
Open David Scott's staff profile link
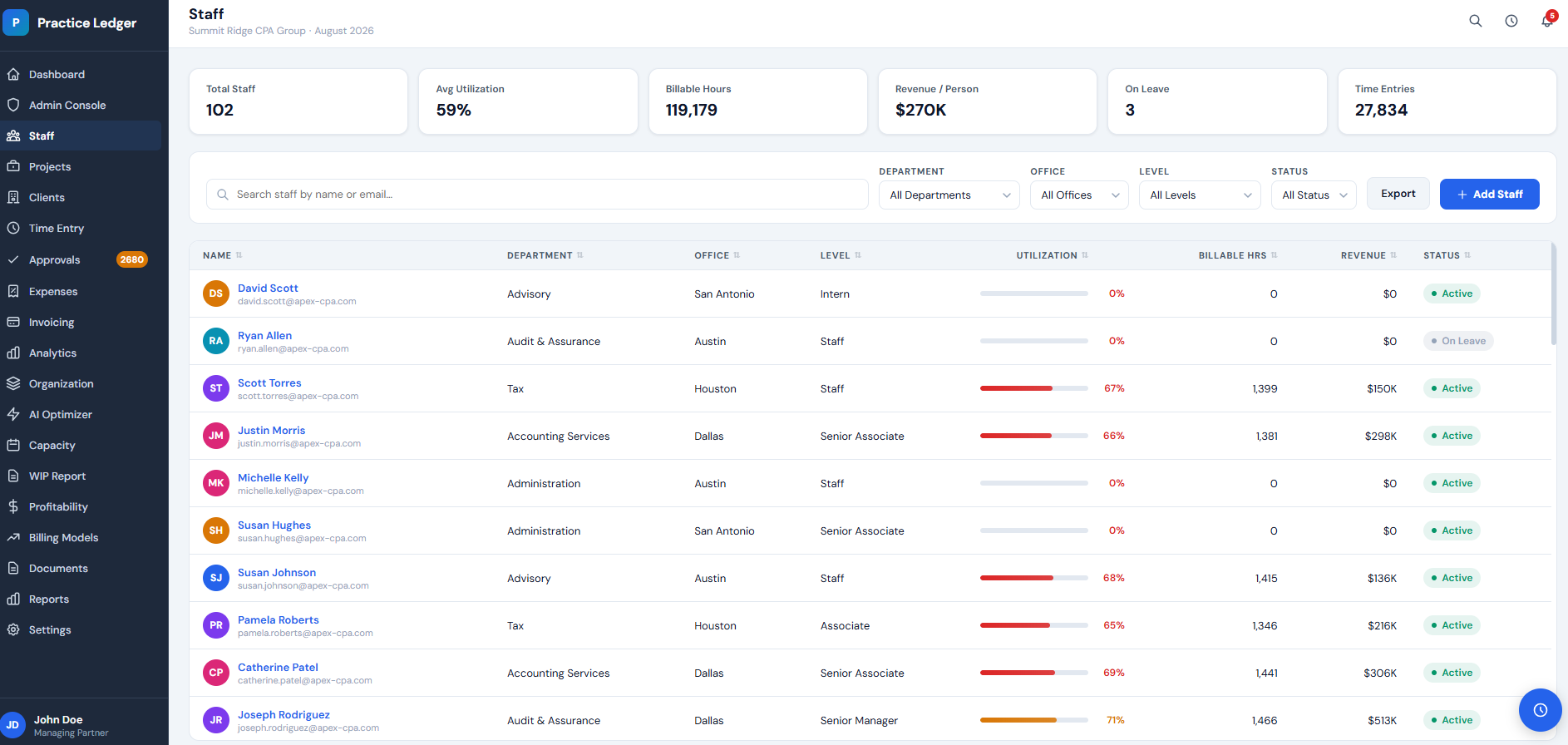pos(268,288)
